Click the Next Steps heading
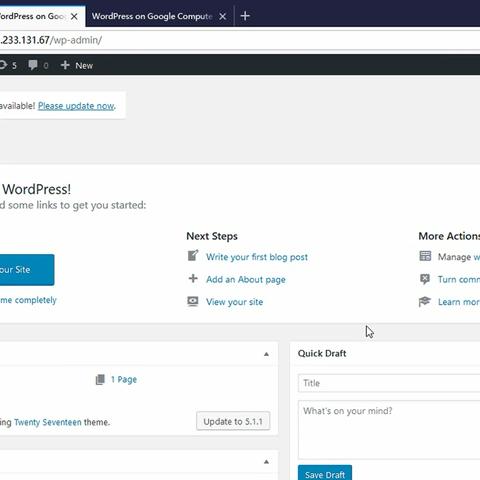This screenshot has height=480, width=480. [212, 236]
